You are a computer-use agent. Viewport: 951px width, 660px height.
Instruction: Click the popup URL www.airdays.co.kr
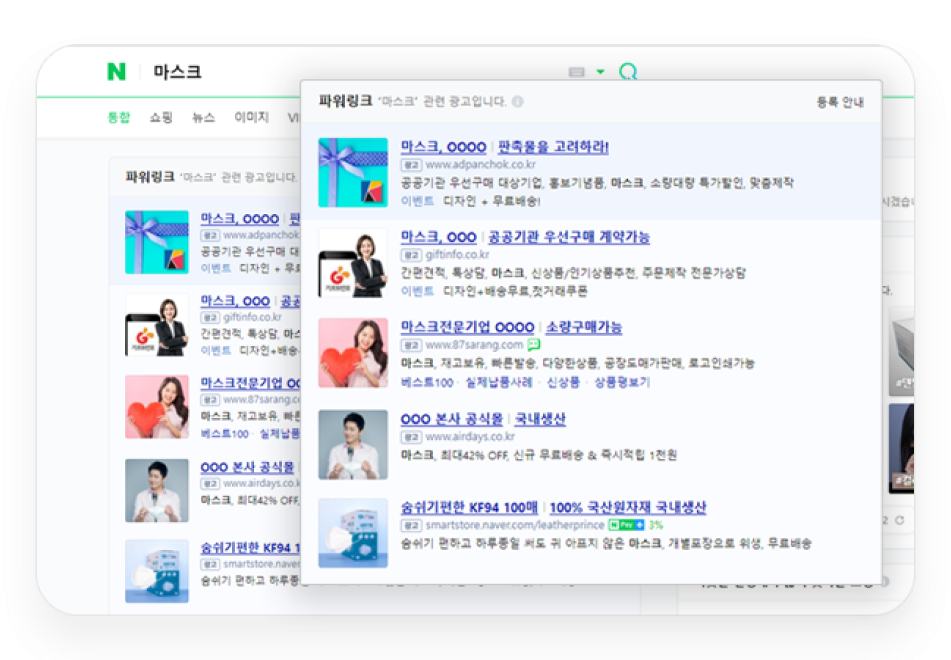tap(470, 436)
